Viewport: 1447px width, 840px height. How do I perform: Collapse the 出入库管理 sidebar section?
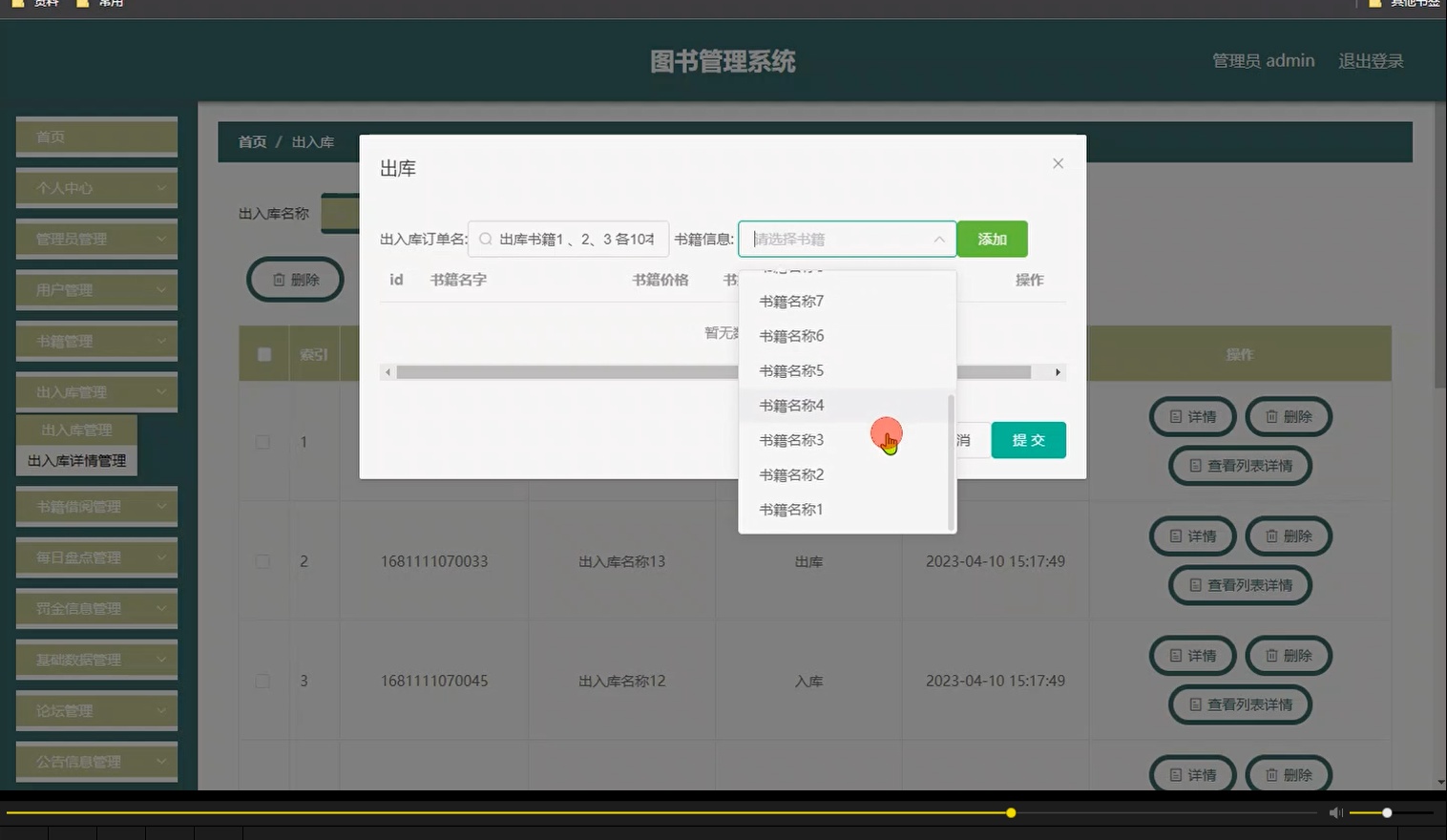95,391
